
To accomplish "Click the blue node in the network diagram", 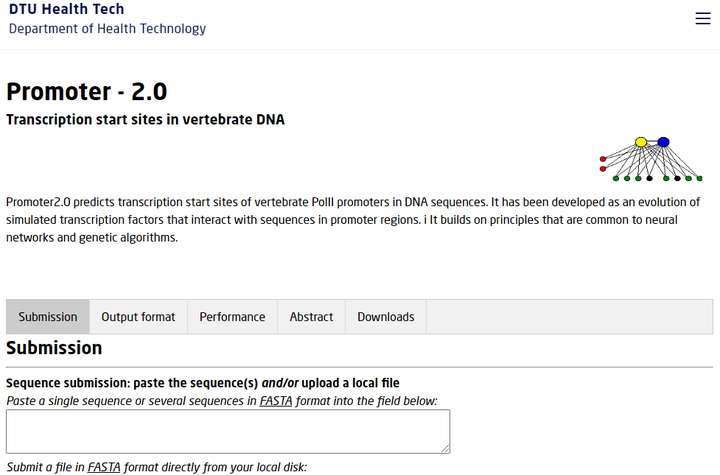I will click(x=663, y=142).
